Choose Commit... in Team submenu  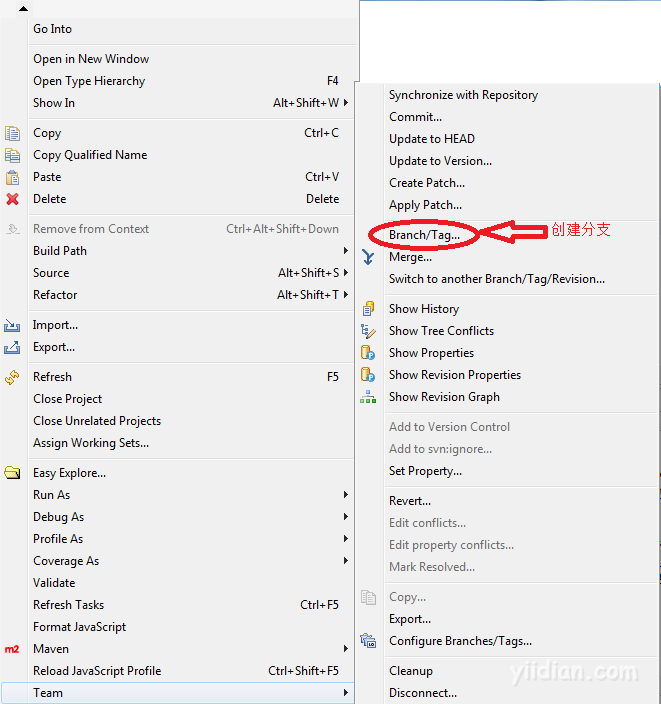(415, 117)
